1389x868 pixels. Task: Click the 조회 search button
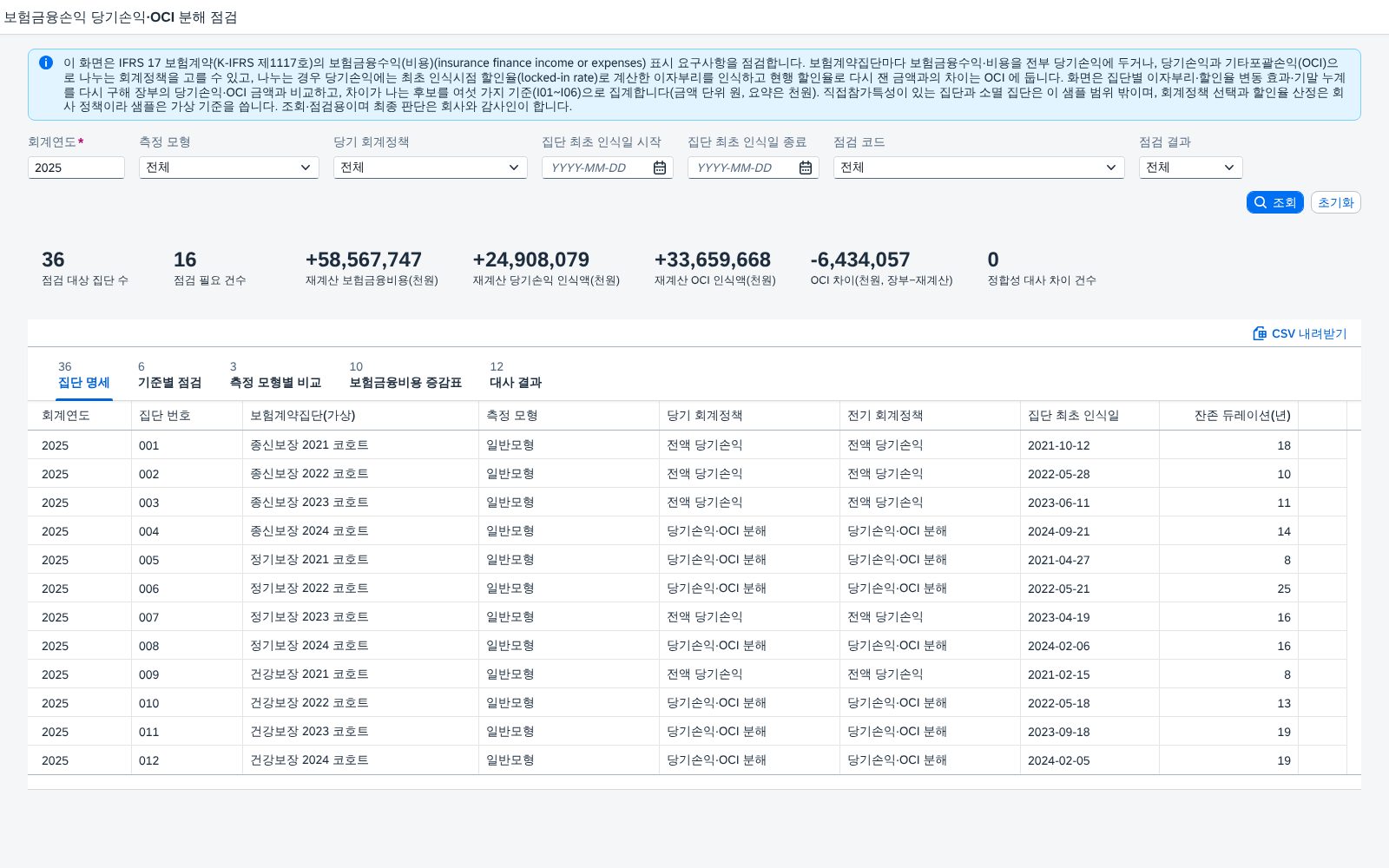click(x=1275, y=202)
